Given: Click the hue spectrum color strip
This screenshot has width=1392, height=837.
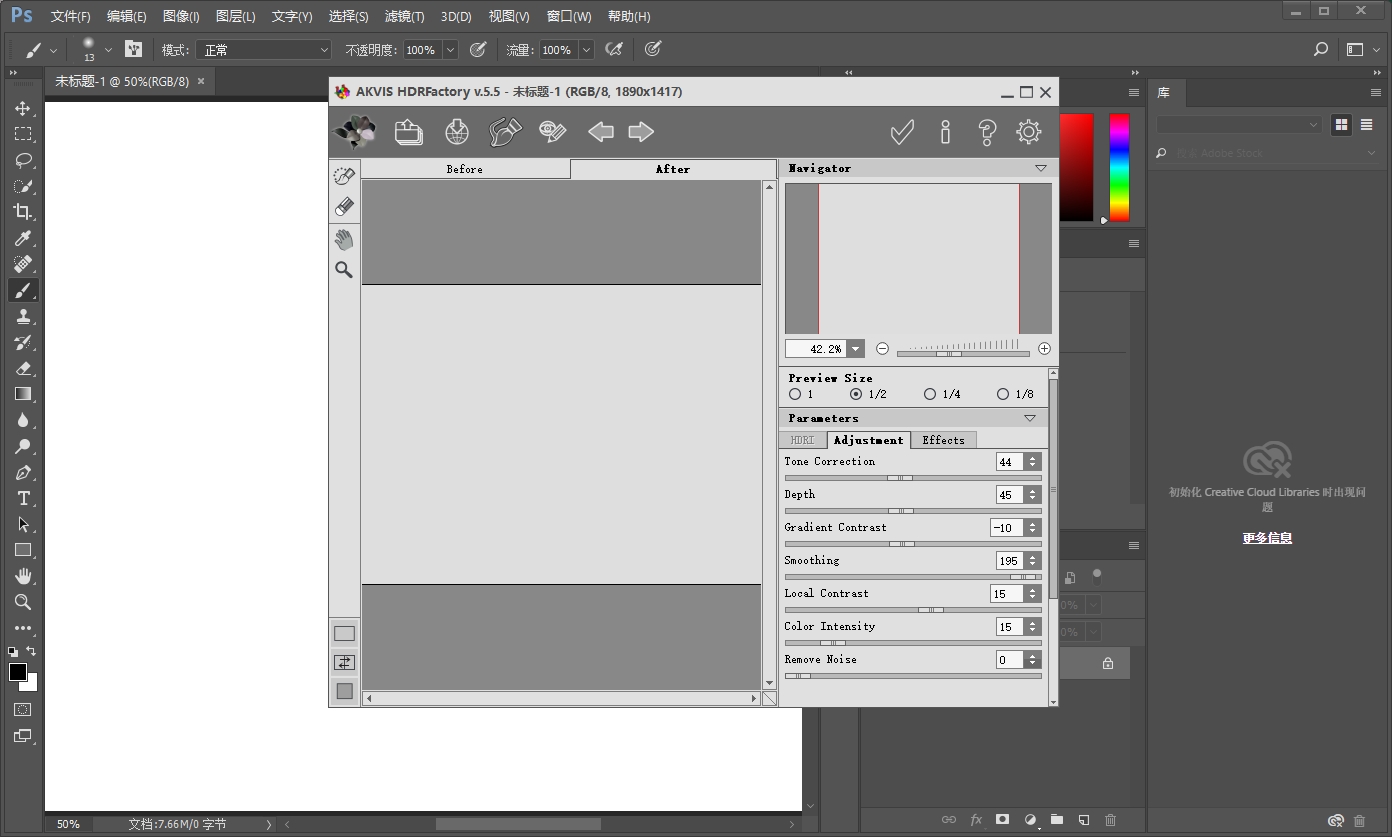Looking at the screenshot, I should click(1119, 167).
